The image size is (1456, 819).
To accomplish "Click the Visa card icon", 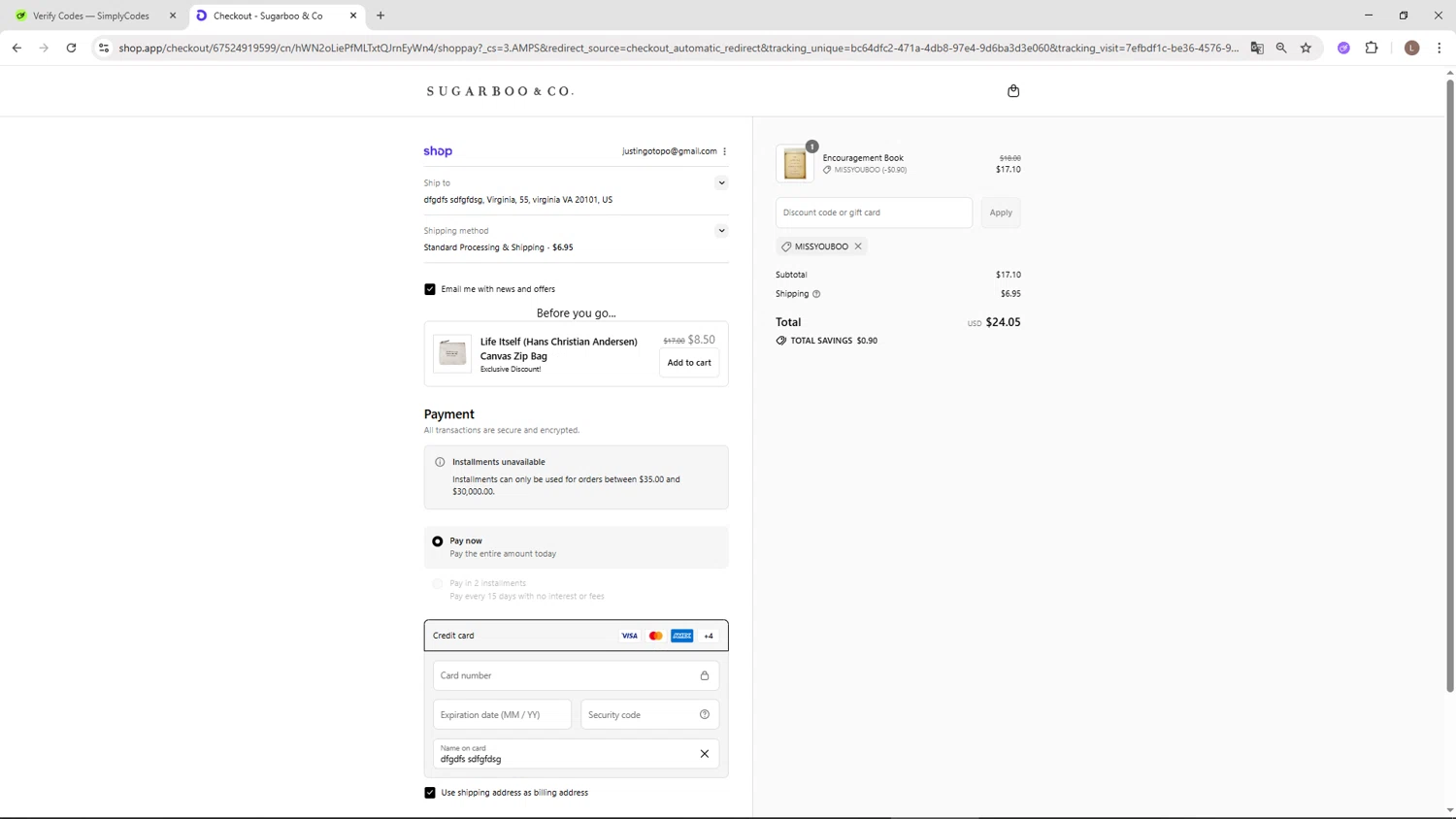I will click(630, 636).
